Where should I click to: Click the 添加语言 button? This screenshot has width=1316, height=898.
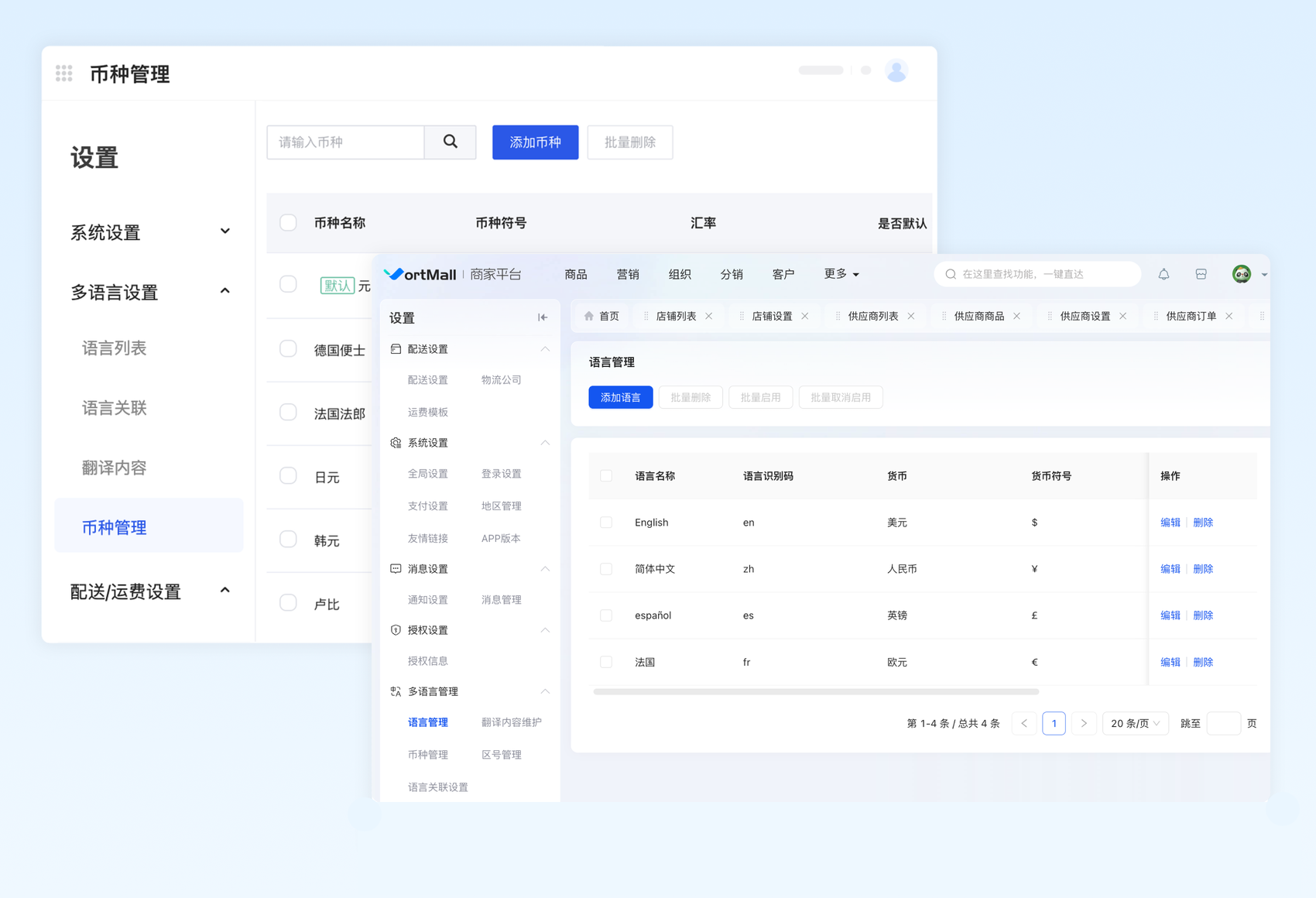620,397
